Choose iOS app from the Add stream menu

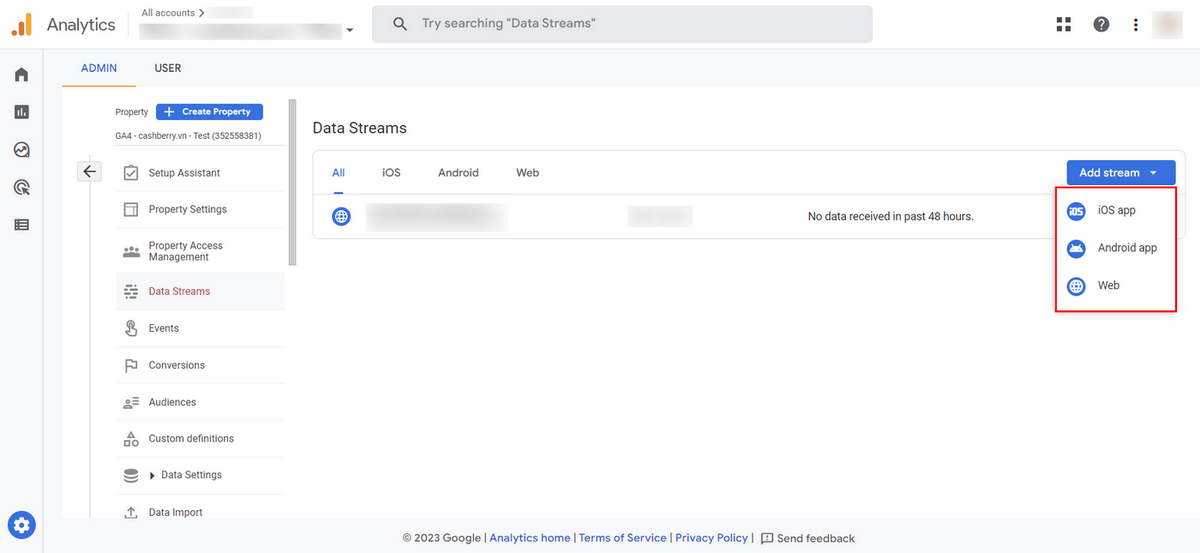tap(1116, 211)
